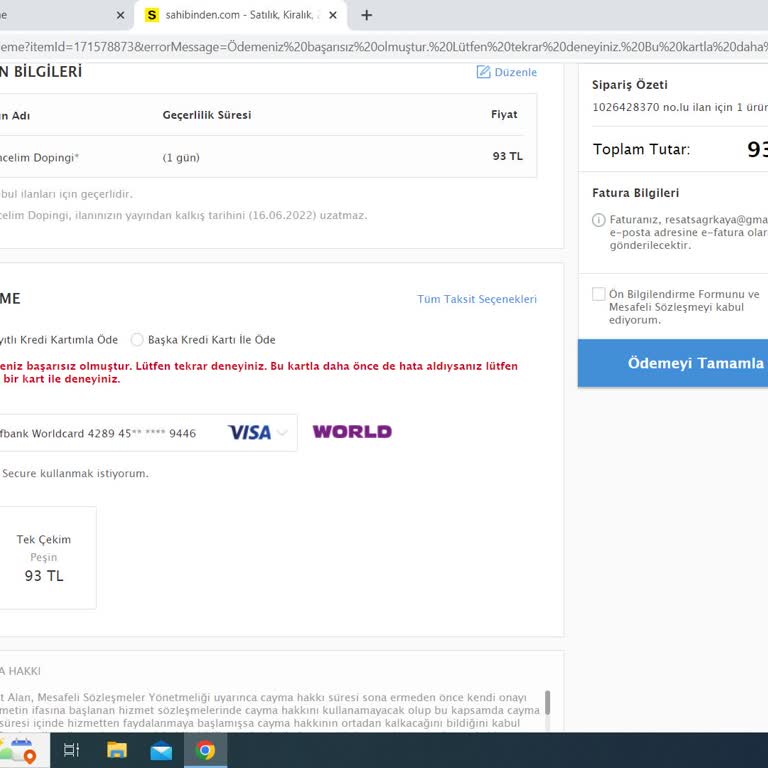Open Tüm Taksit Seçenekleri link
This screenshot has height=768, width=768.
pyautogui.click(x=477, y=299)
